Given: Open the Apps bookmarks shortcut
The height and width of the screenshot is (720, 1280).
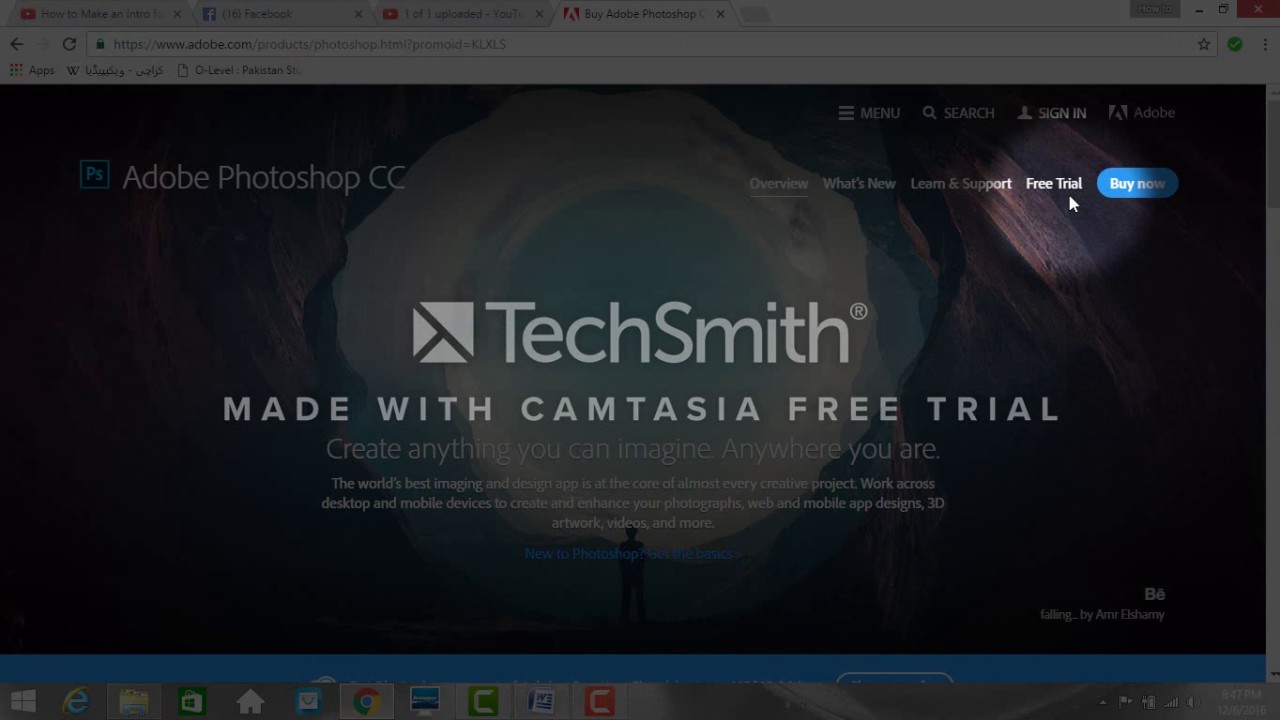Looking at the screenshot, I should coord(32,70).
